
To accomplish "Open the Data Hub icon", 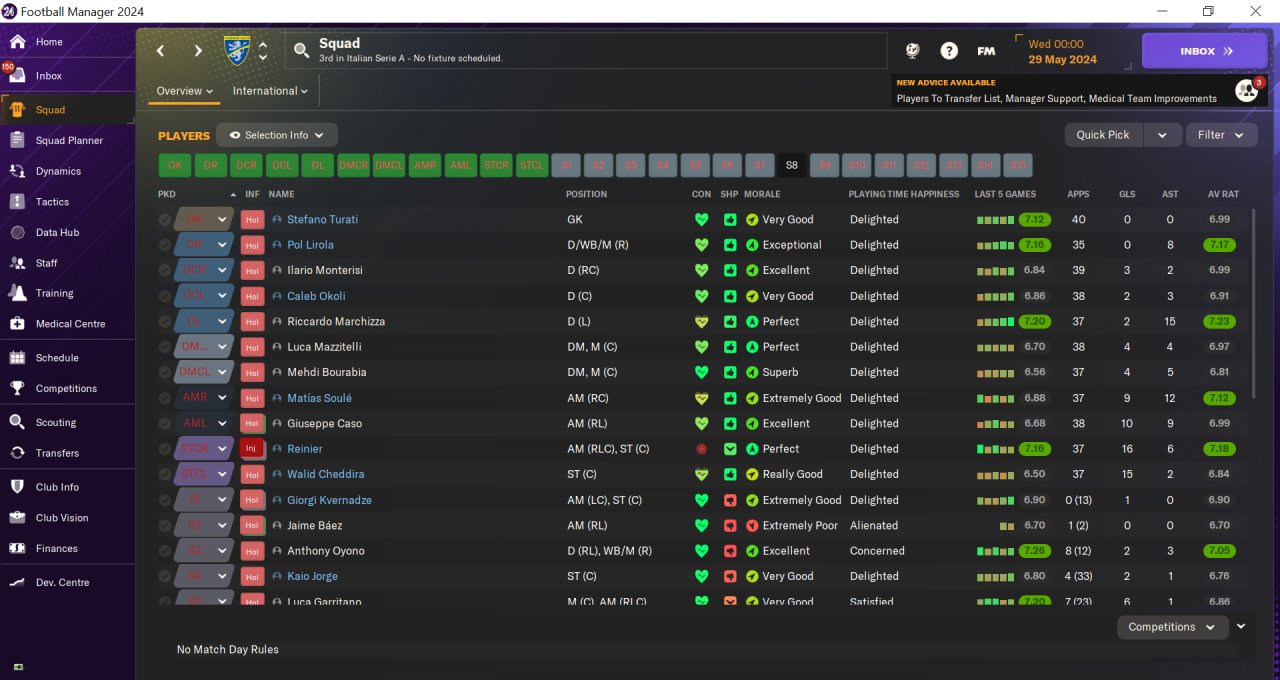I will [17, 232].
